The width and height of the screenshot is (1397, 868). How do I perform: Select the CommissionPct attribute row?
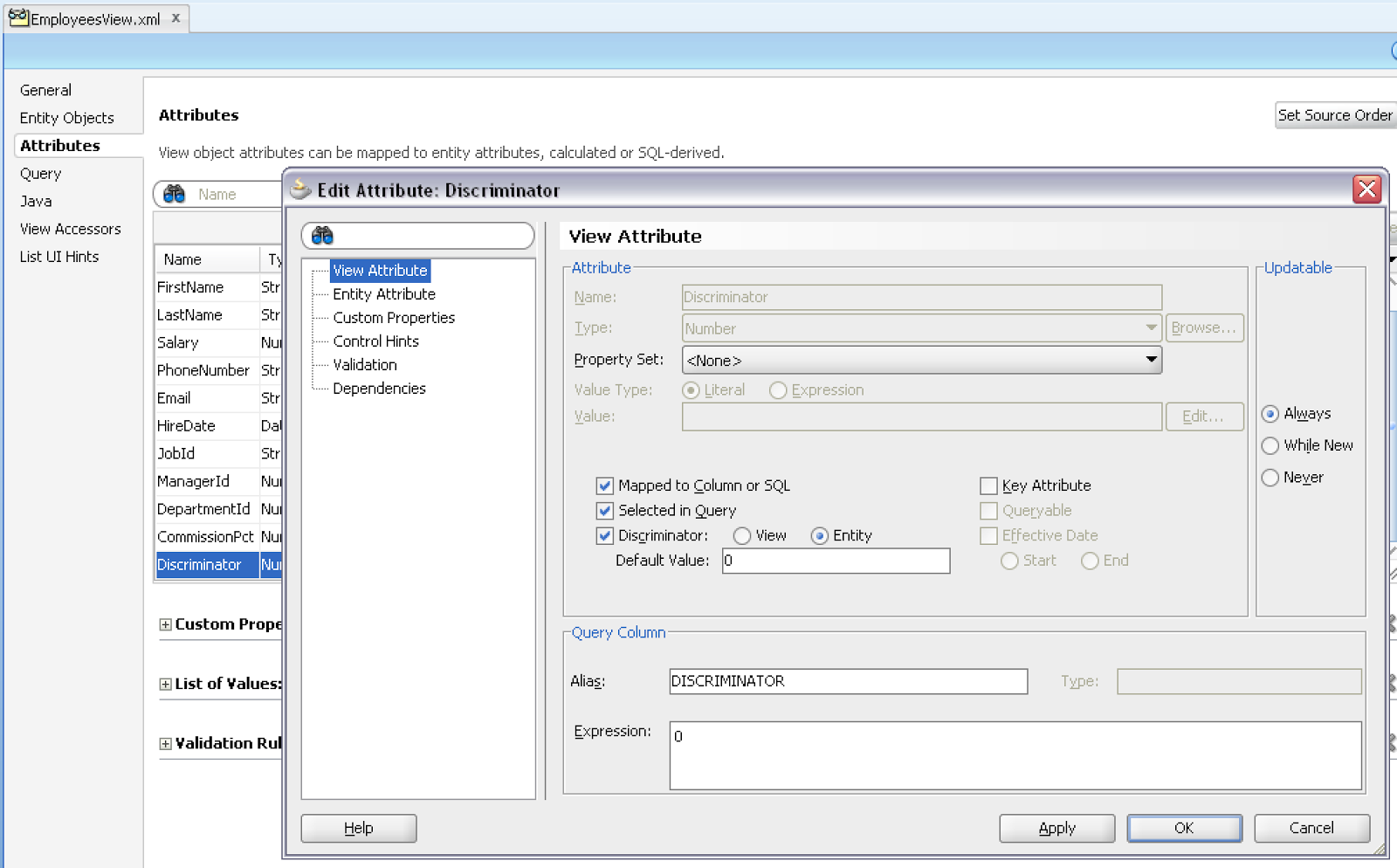tap(219, 537)
